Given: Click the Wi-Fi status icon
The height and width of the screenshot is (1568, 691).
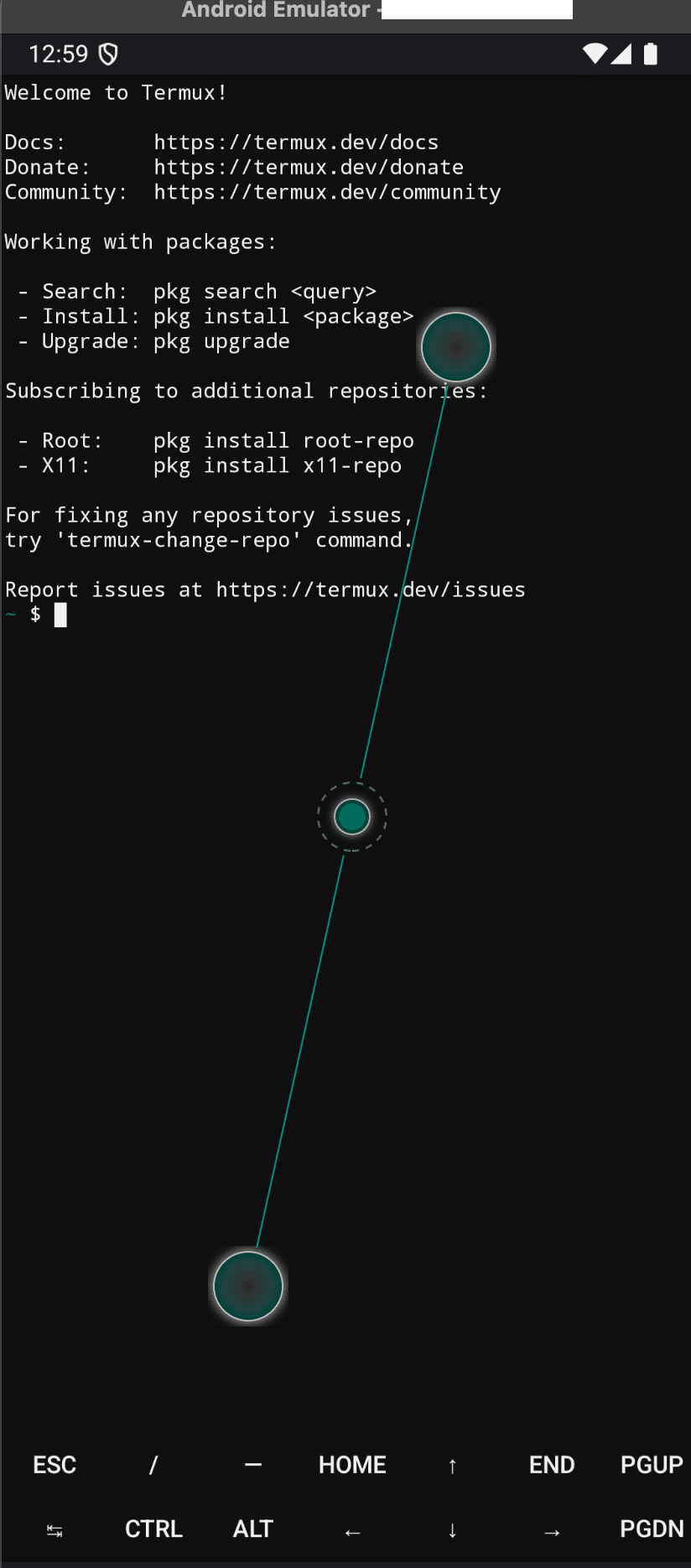Looking at the screenshot, I should [x=595, y=54].
